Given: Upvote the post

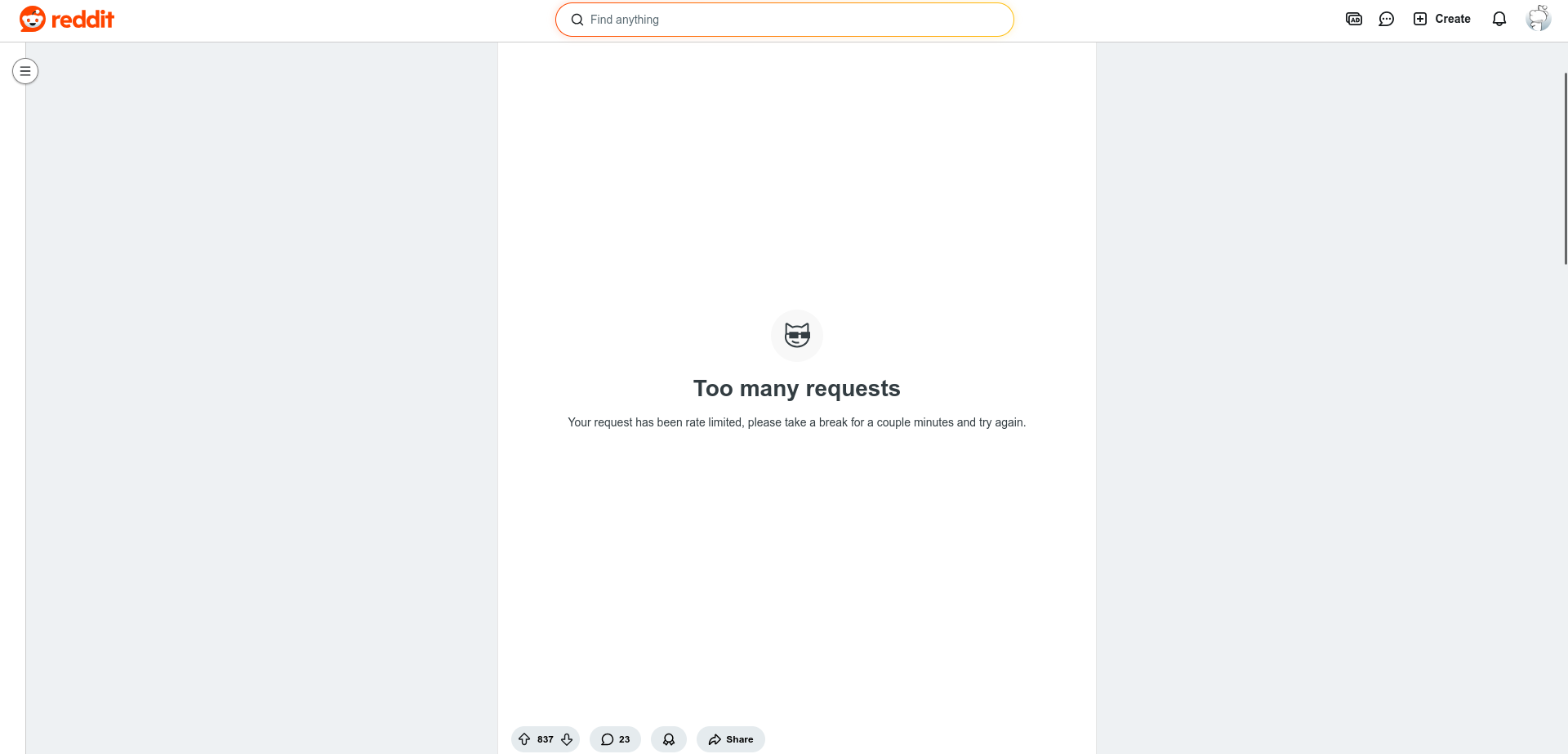Looking at the screenshot, I should point(524,739).
